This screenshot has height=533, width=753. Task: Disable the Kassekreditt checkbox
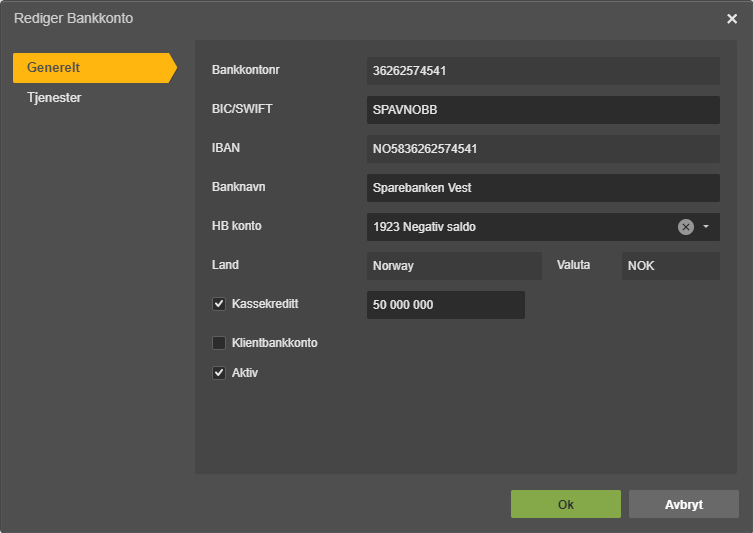(219, 304)
